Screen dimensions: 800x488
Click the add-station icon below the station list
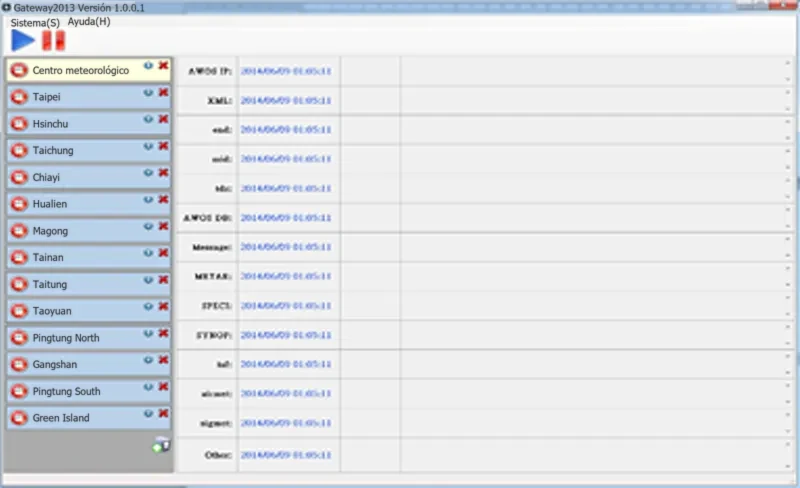[x=161, y=445]
